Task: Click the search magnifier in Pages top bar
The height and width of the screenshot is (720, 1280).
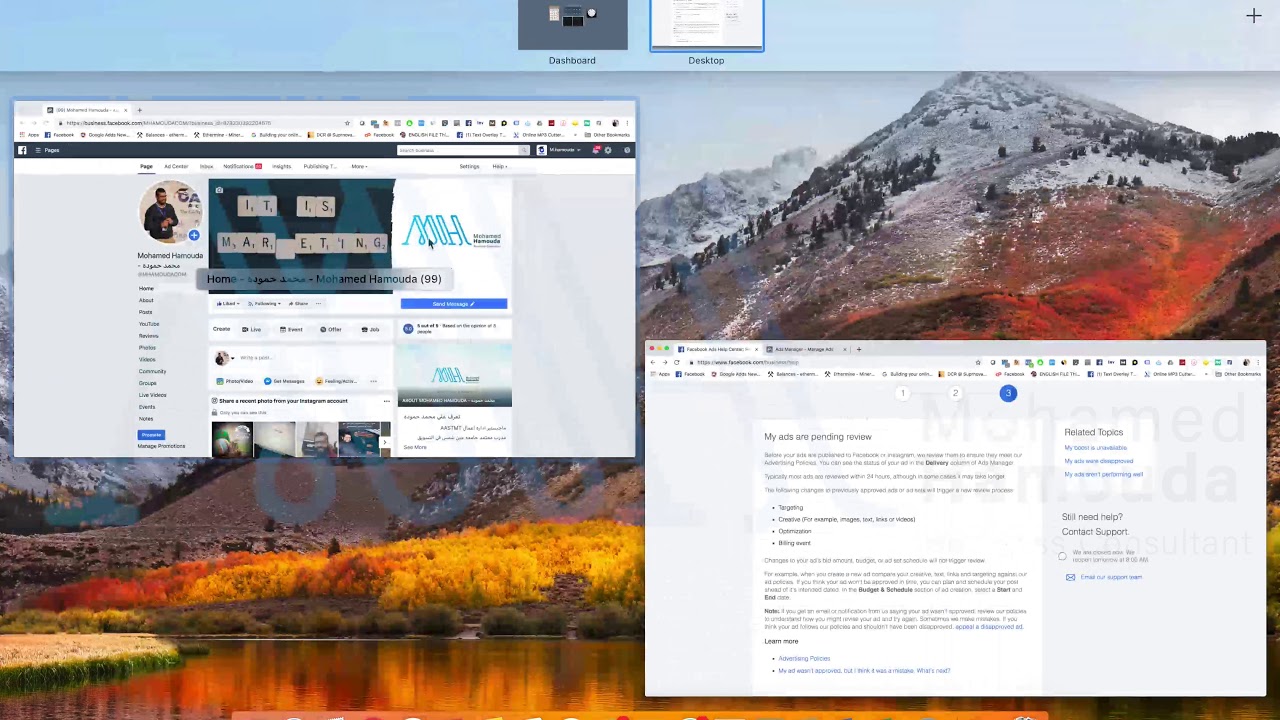Action: tap(523, 150)
